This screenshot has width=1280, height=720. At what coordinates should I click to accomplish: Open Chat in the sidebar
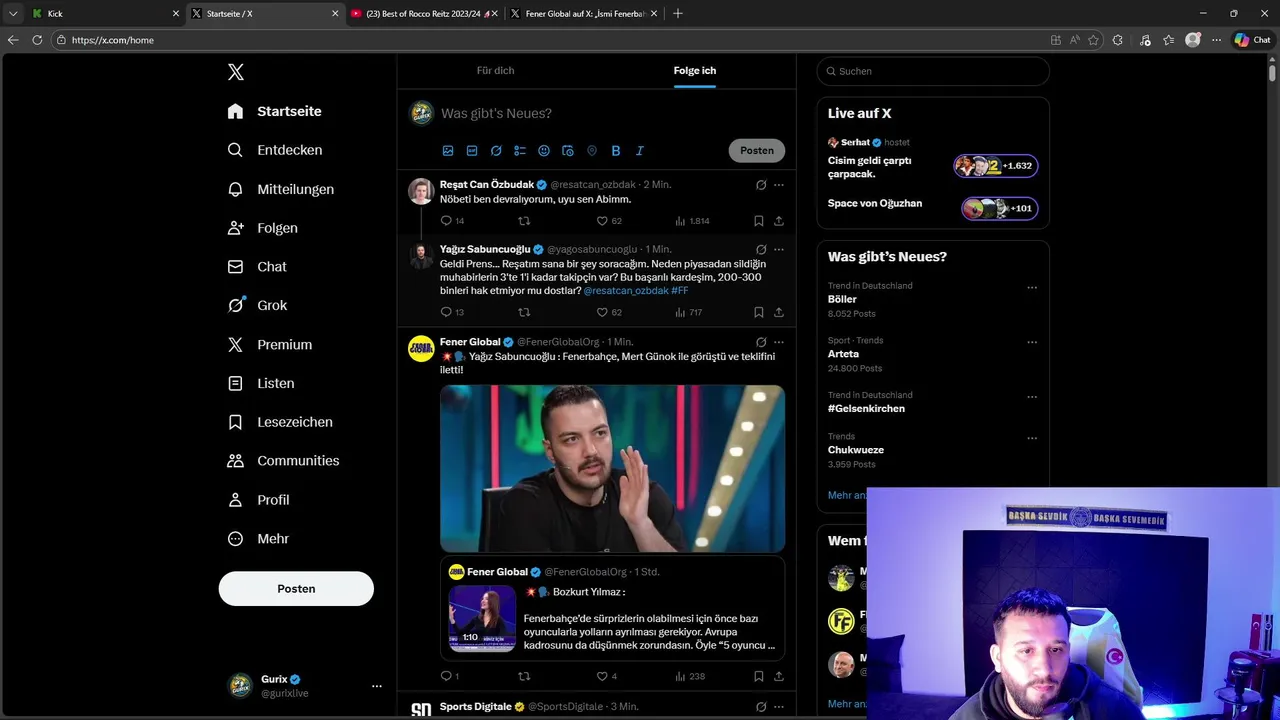[x=256, y=267]
